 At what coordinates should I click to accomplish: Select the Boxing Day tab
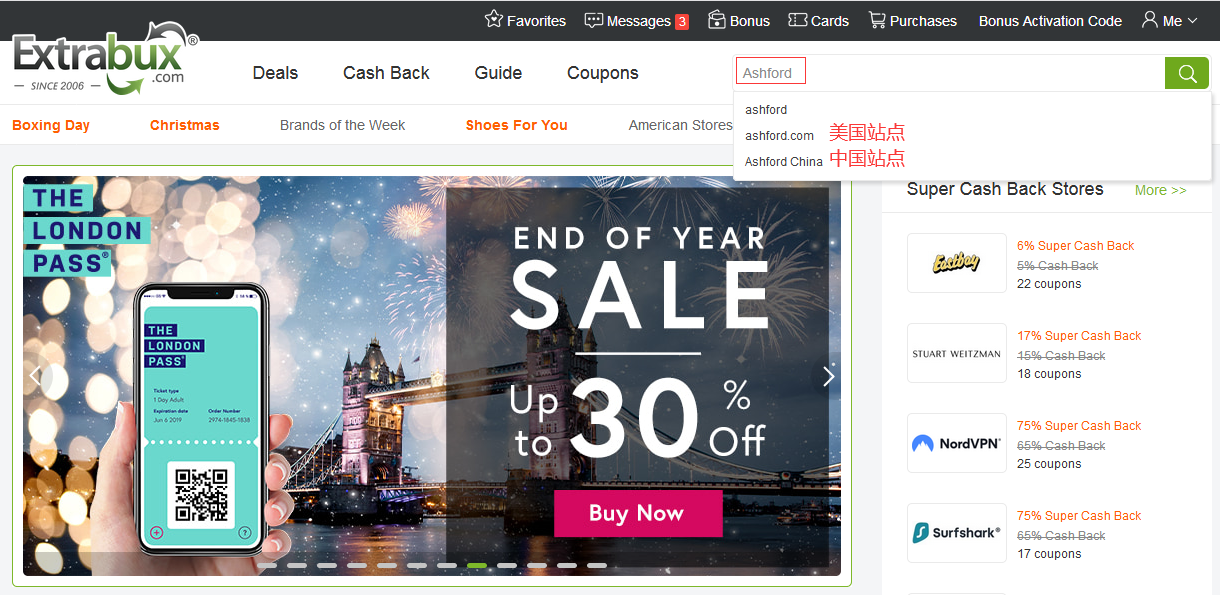(51, 125)
